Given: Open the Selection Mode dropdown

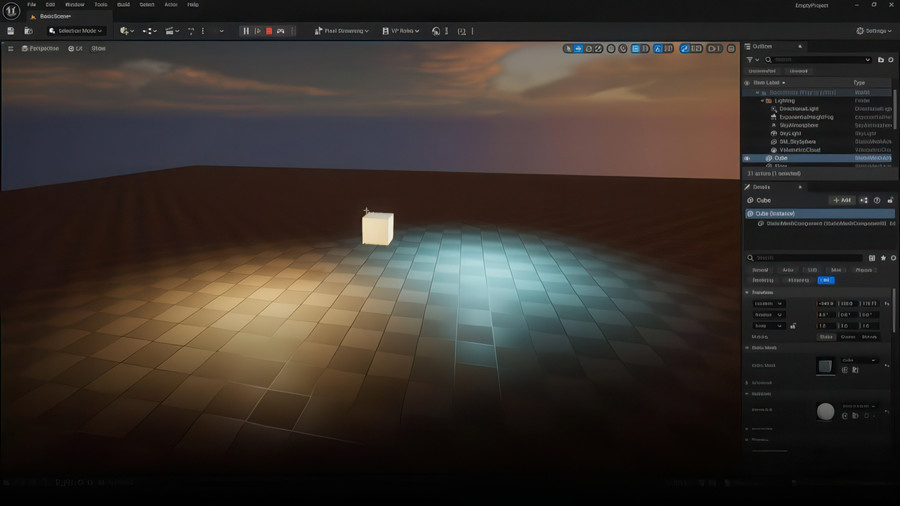Looking at the screenshot, I should [75, 31].
